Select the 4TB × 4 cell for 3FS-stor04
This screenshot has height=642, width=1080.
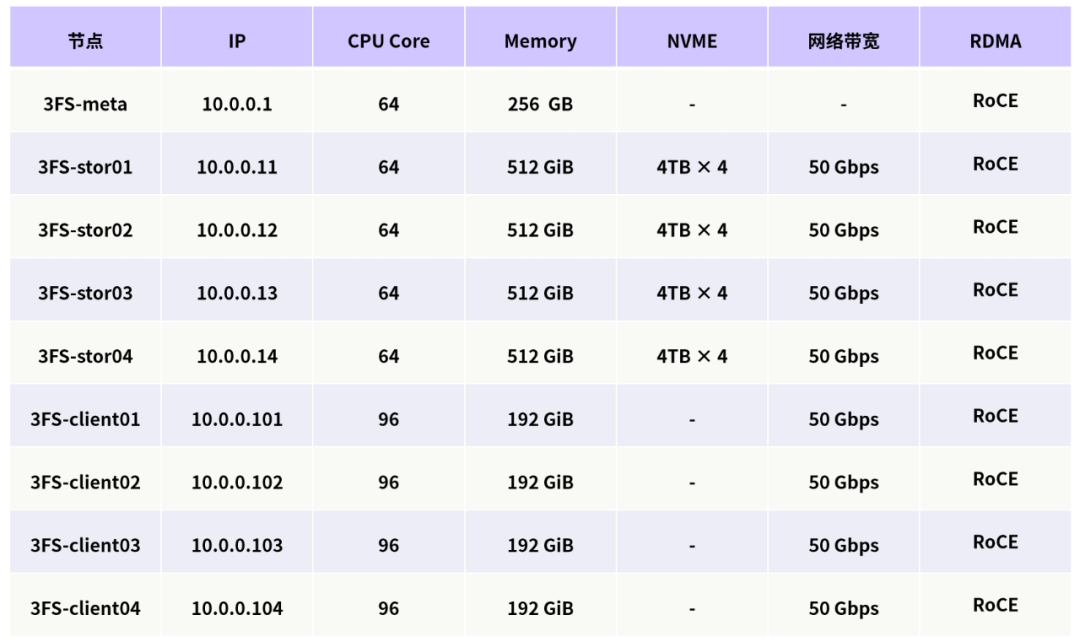click(692, 356)
